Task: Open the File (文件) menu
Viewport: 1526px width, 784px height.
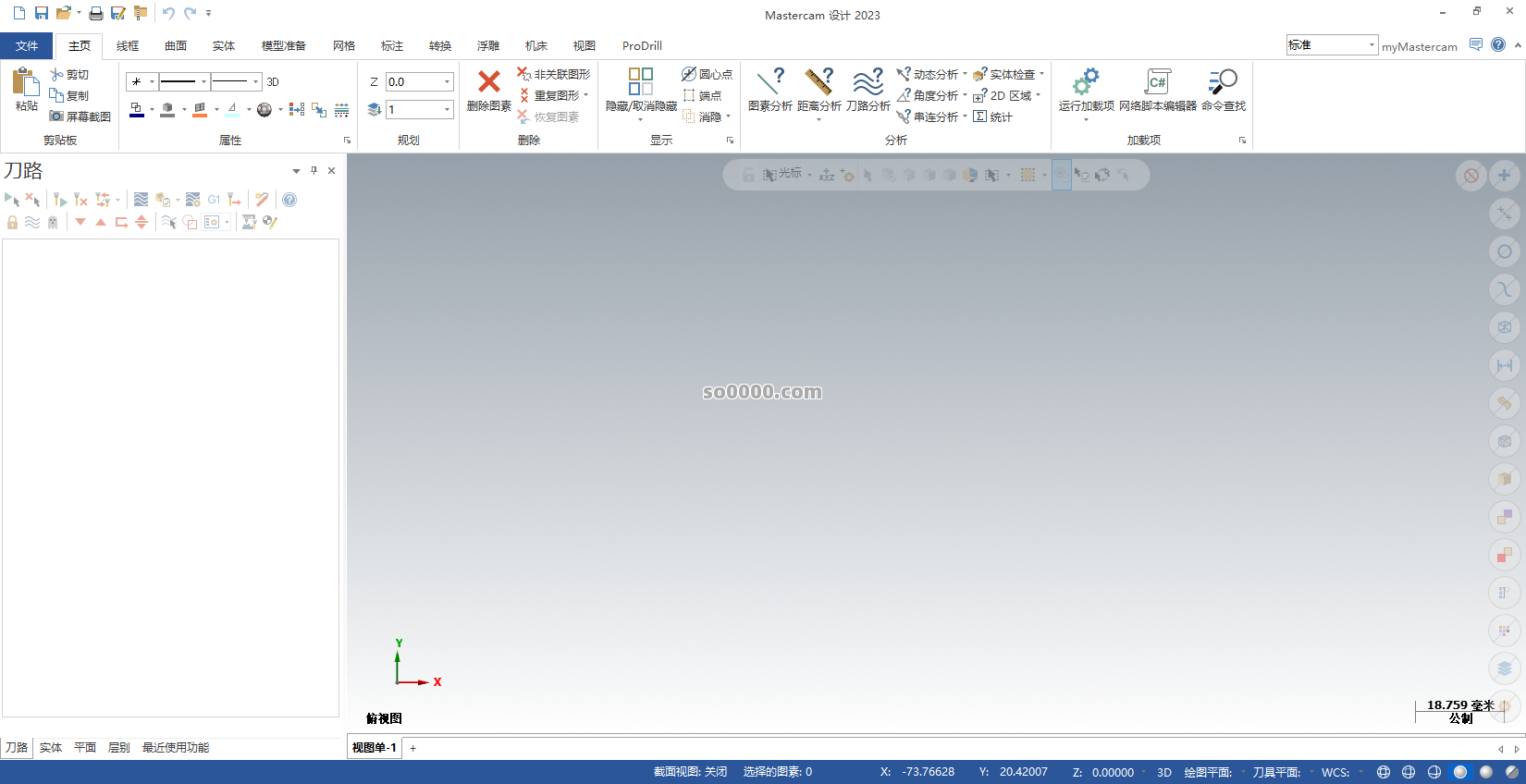Action: pyautogui.click(x=27, y=46)
